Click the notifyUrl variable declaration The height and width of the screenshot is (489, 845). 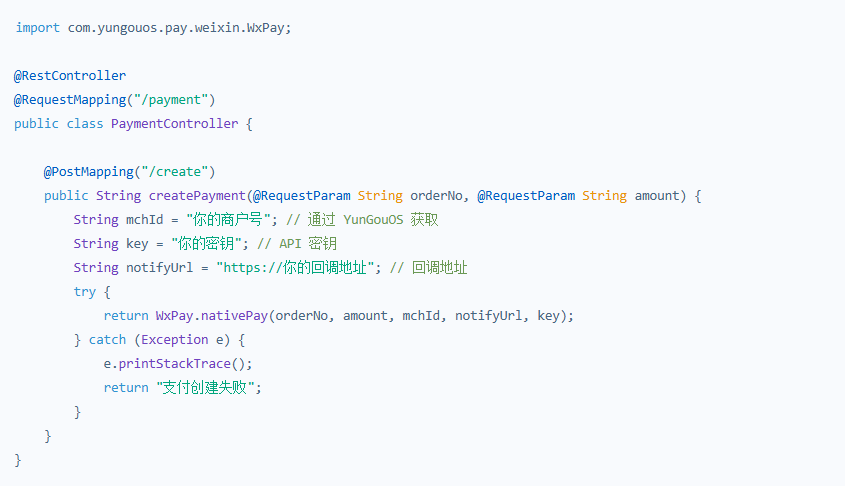[160, 268]
